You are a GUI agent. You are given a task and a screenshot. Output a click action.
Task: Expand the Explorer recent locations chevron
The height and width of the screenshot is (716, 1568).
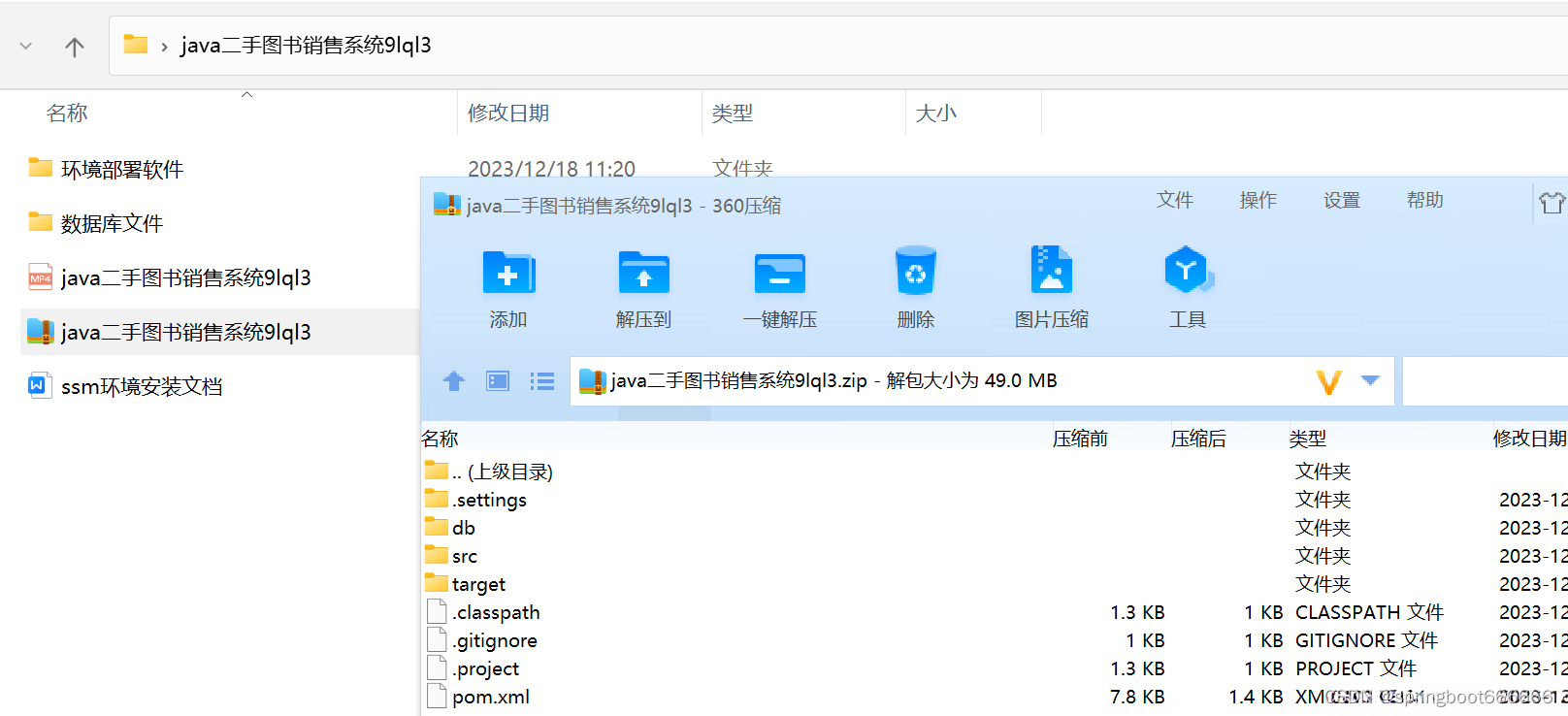point(26,46)
